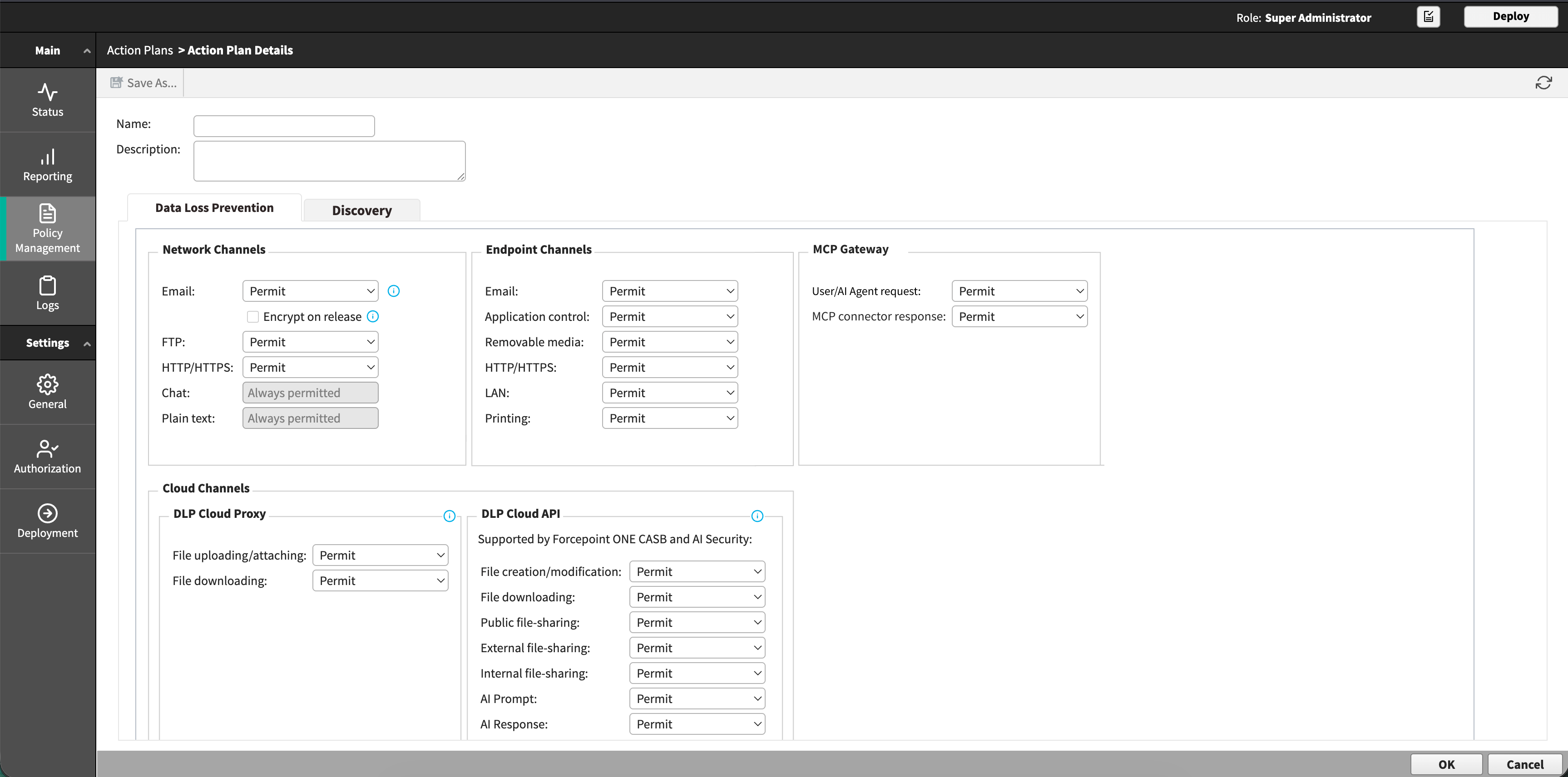The width and height of the screenshot is (1568, 777).
Task: Click the Plain text Always permitted field
Action: click(x=311, y=418)
